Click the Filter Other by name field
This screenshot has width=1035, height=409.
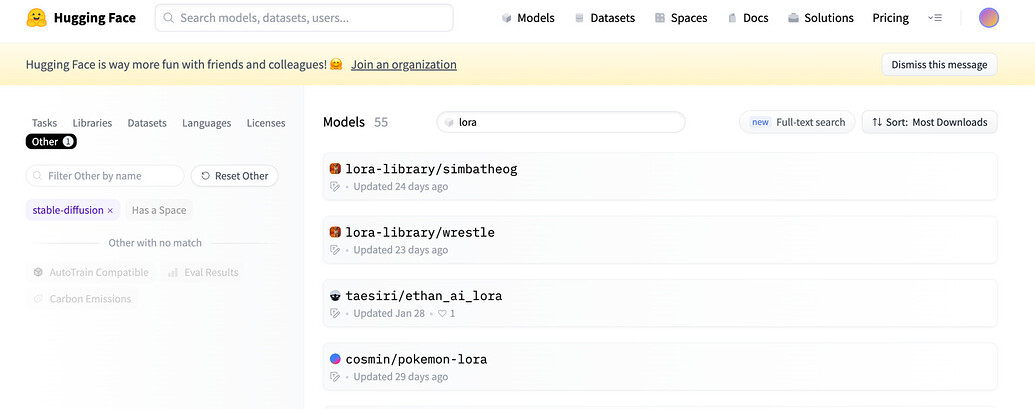pos(104,176)
